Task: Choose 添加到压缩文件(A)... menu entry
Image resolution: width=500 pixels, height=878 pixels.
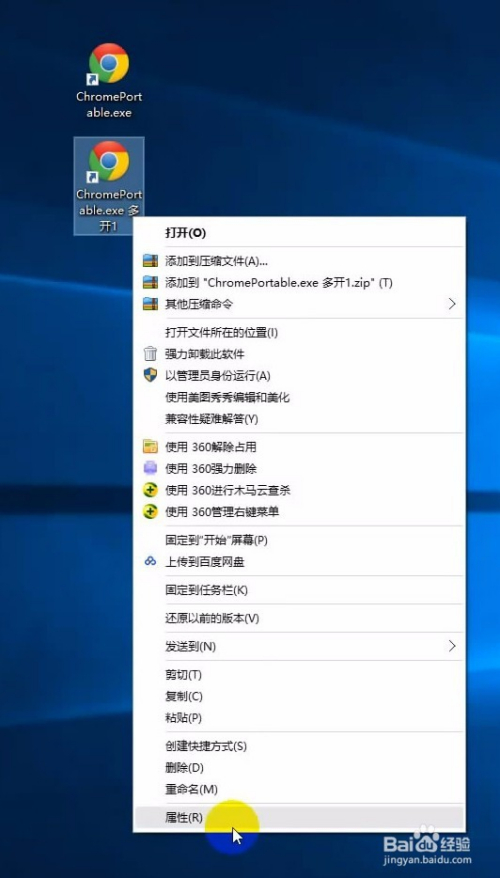Action: [x=299, y=261]
